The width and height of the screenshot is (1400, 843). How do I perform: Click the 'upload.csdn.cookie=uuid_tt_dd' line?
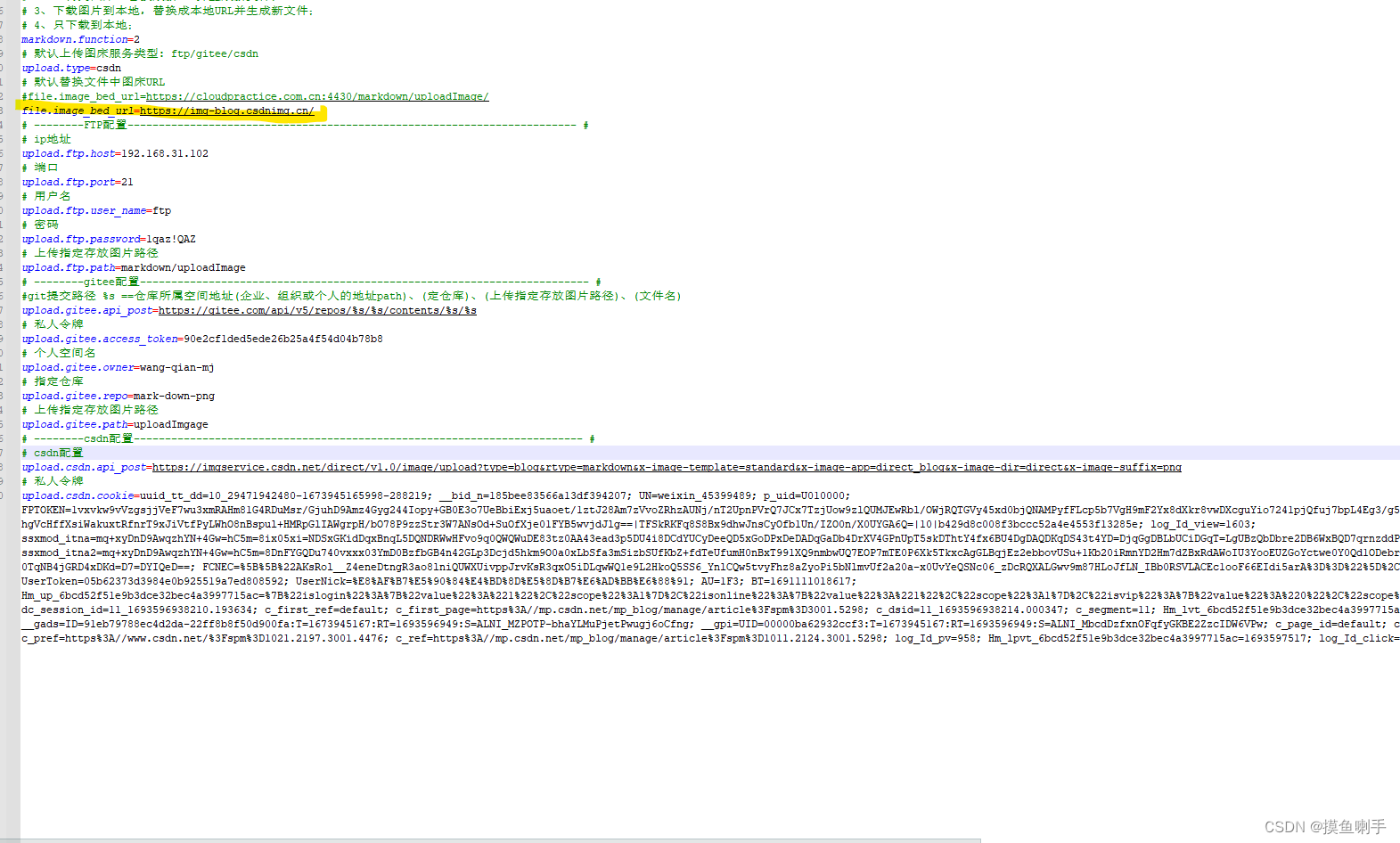coord(436,495)
